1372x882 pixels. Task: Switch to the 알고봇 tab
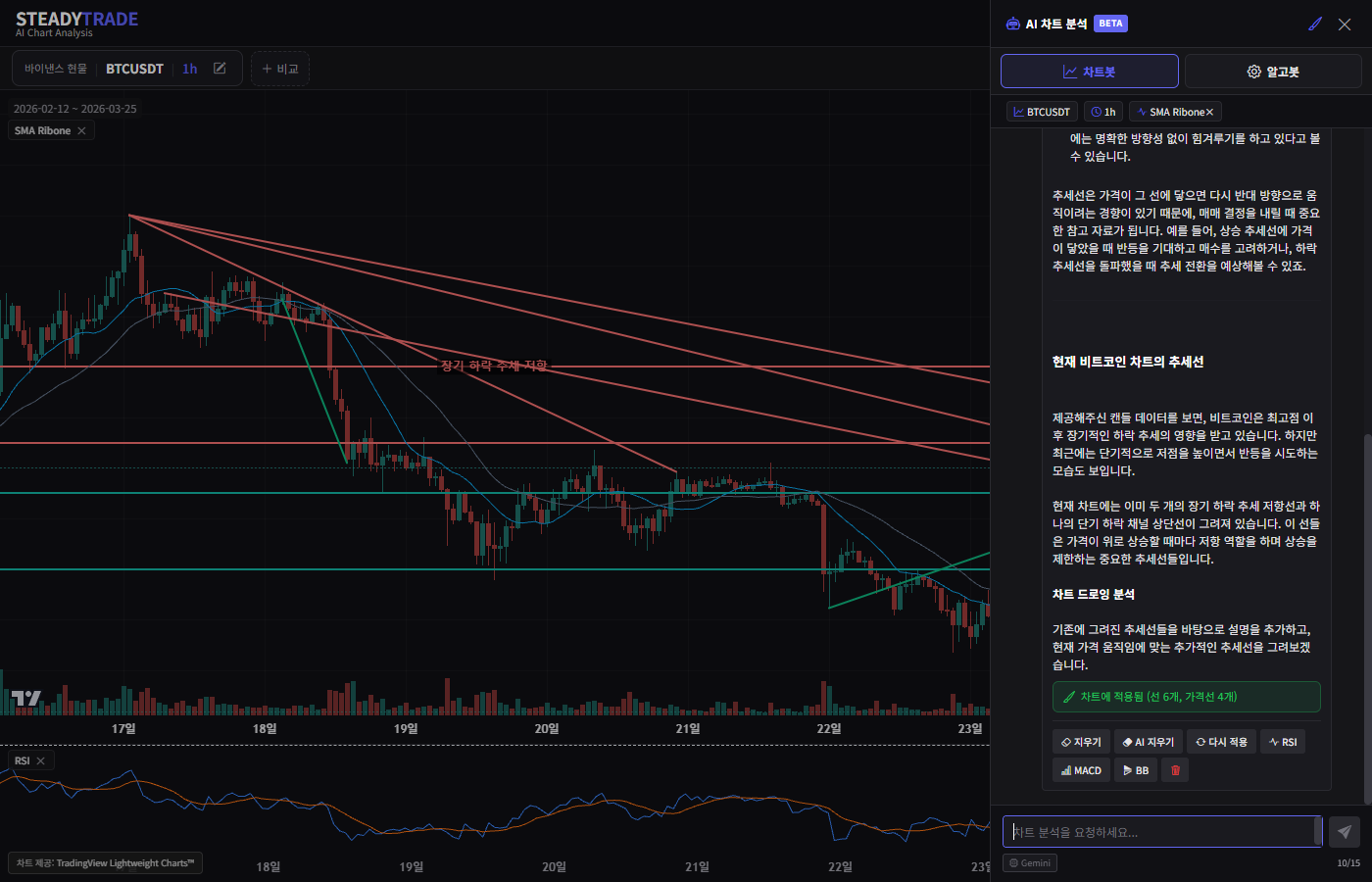coord(1273,72)
